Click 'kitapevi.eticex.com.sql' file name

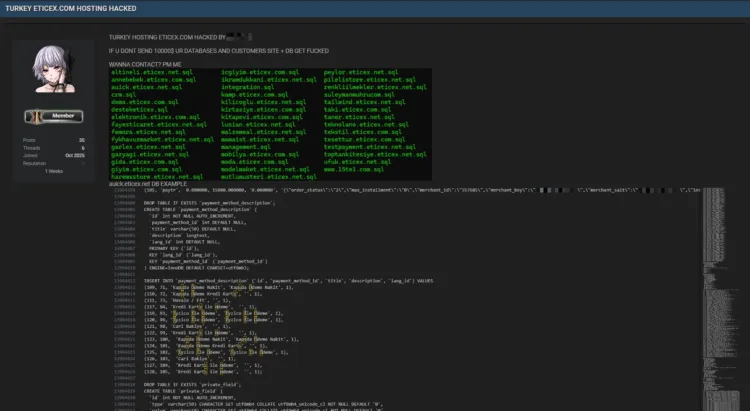tap(262, 117)
